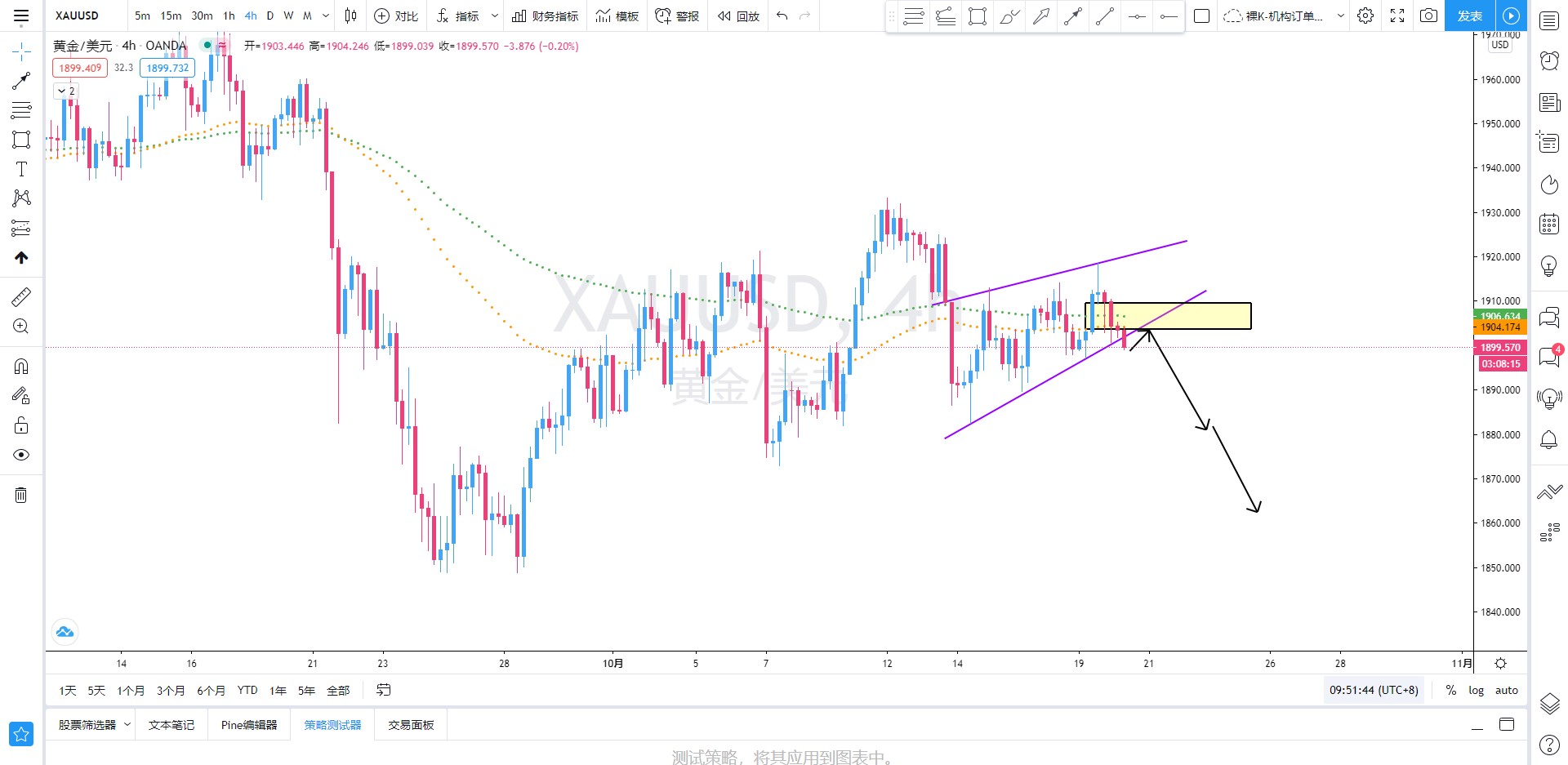Viewport: 1568px width, 765px height.
Task: Click the trash remove drawings icon
Action: click(x=21, y=495)
